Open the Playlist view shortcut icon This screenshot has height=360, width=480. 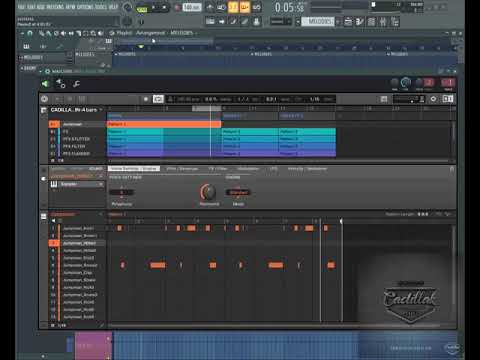pyautogui.click(x=348, y=22)
